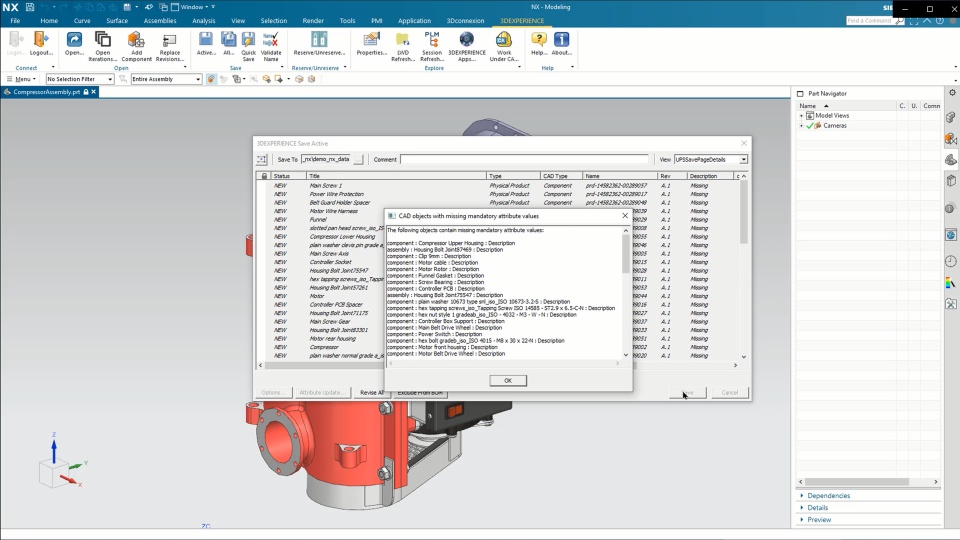Expand the Model Views tree node
The image size is (960, 540).
(x=801, y=116)
